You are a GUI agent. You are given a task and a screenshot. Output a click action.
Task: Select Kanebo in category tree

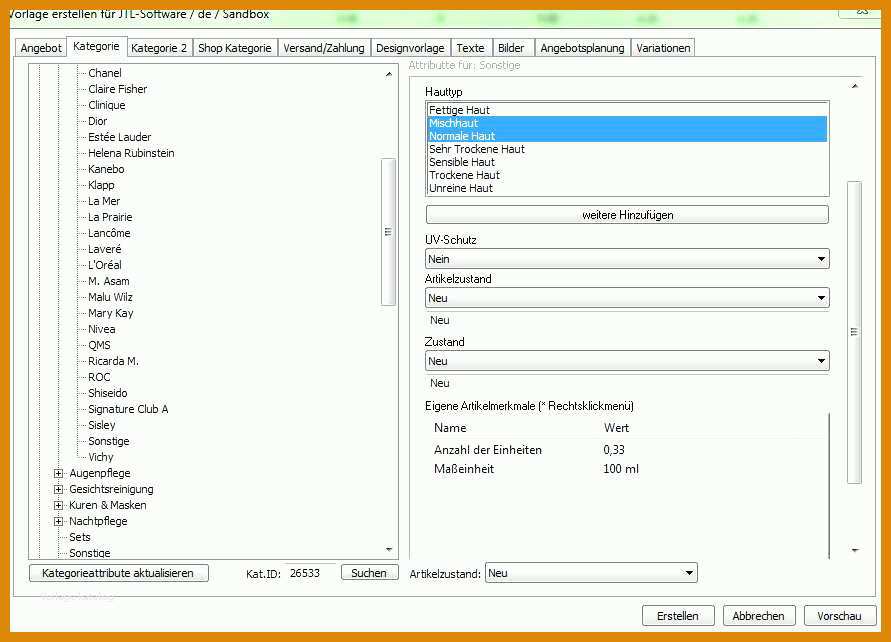[x=106, y=169]
